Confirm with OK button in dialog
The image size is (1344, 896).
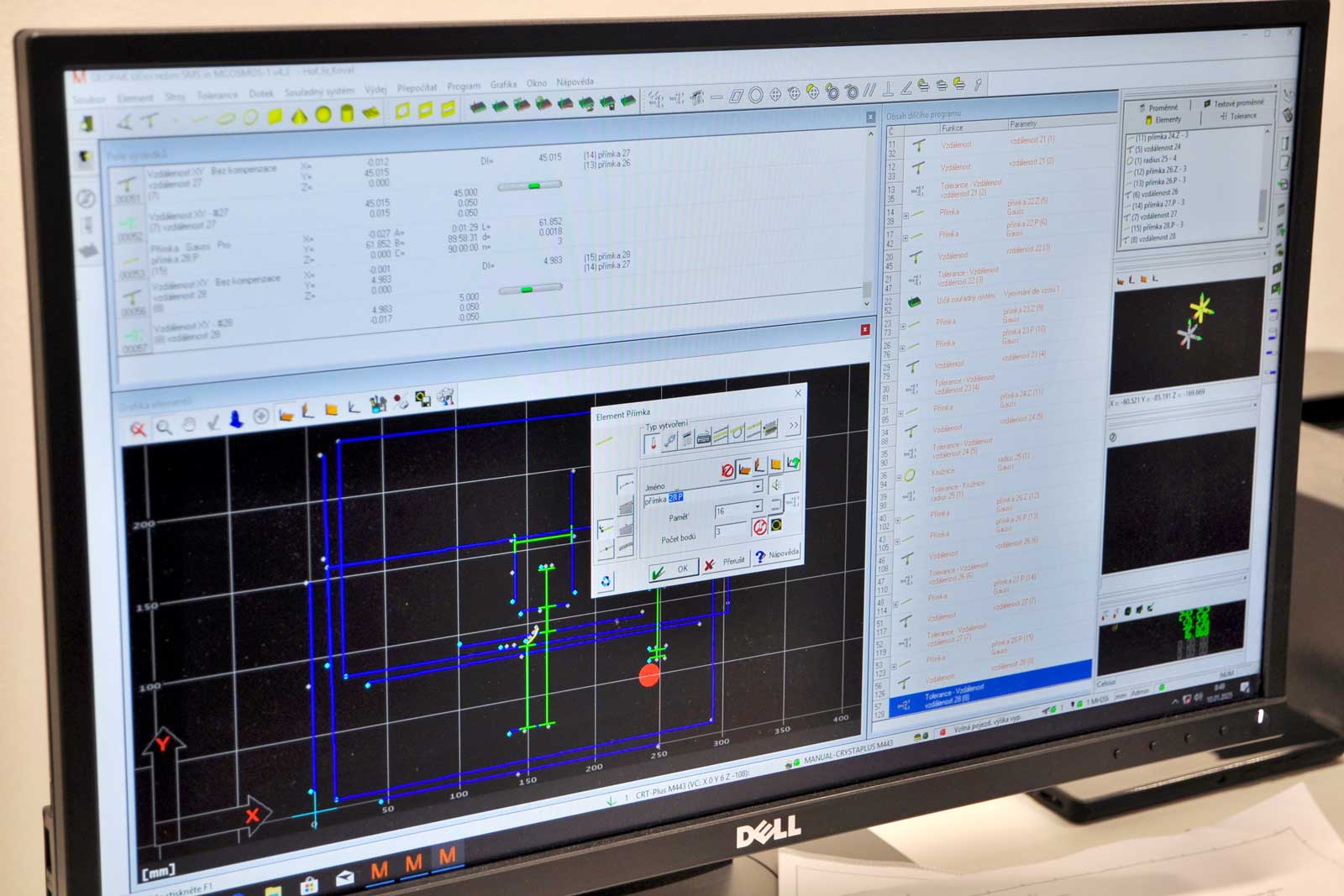(673, 570)
